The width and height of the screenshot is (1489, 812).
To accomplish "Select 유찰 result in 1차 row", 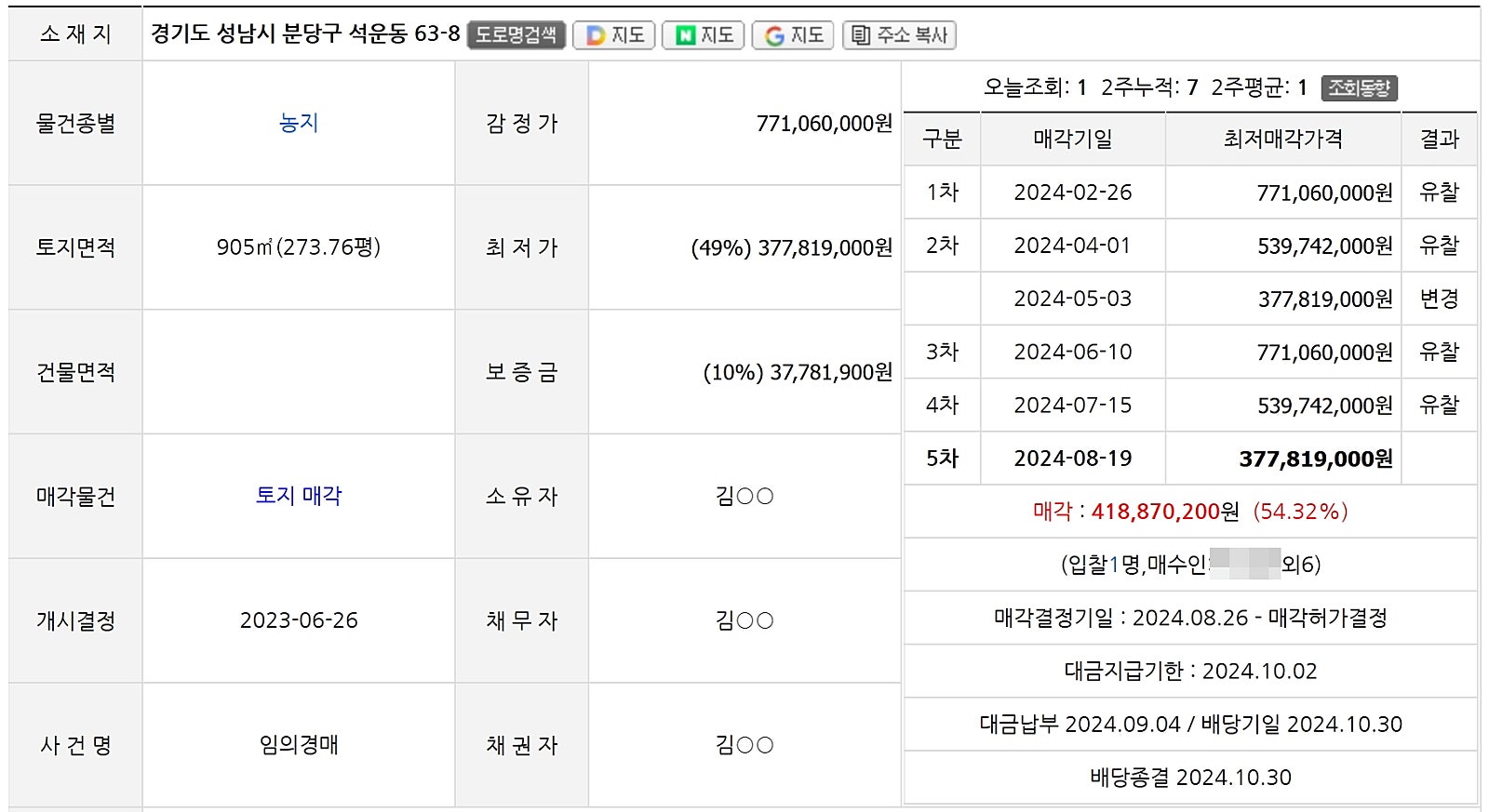I will click(x=1439, y=193).
